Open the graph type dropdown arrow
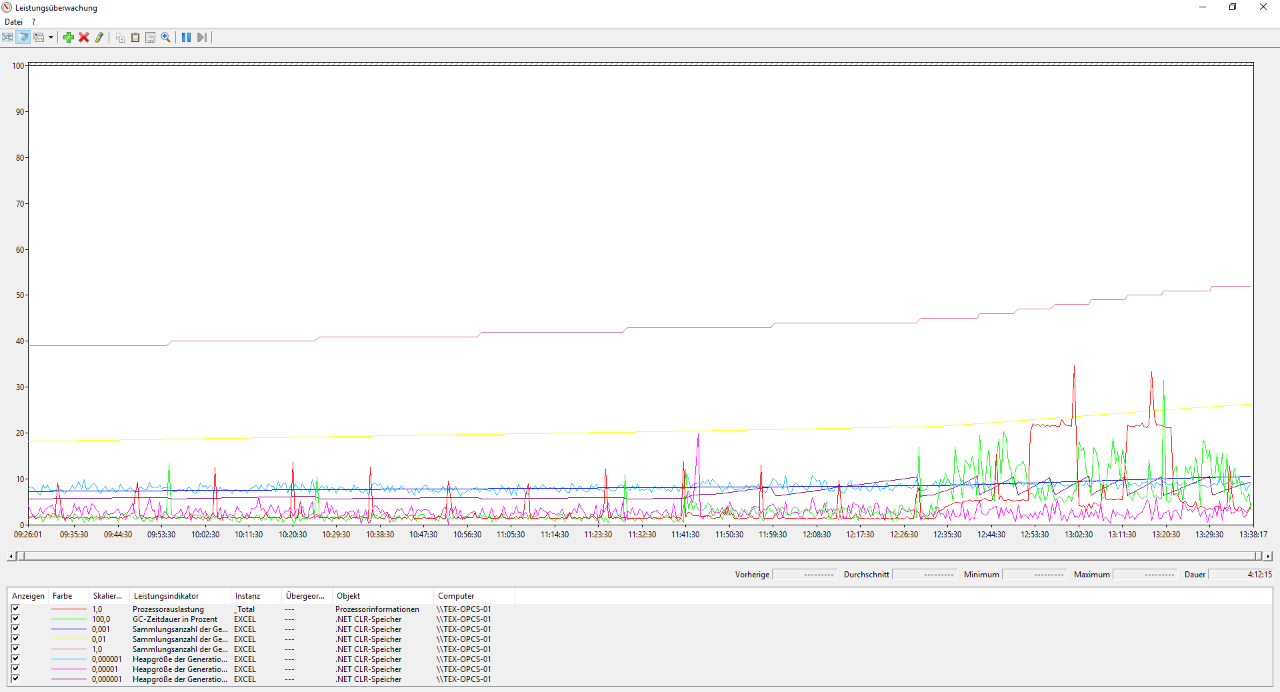The width and height of the screenshot is (1280, 692). [51, 37]
